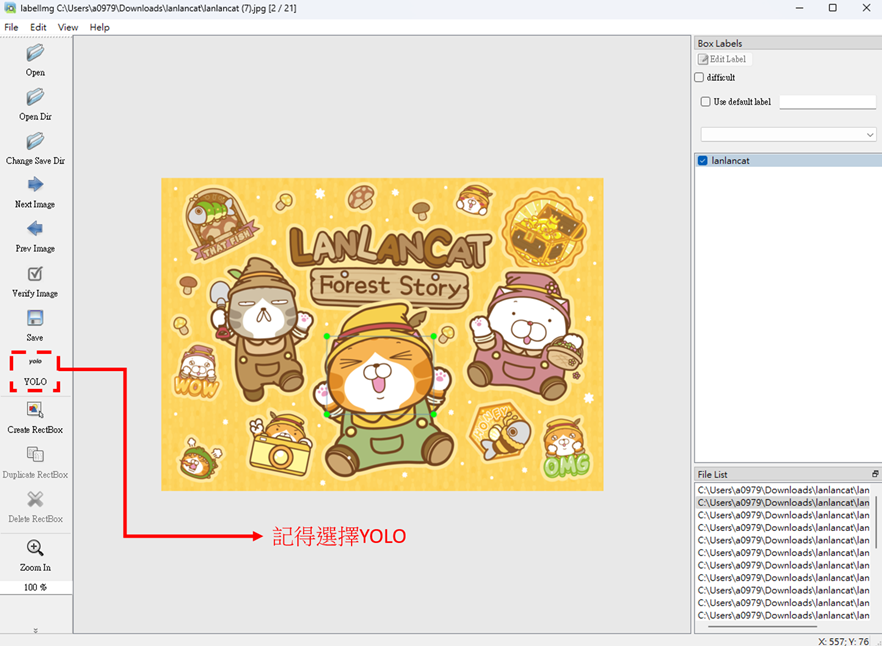Mark image with Verify Image

coord(35,281)
